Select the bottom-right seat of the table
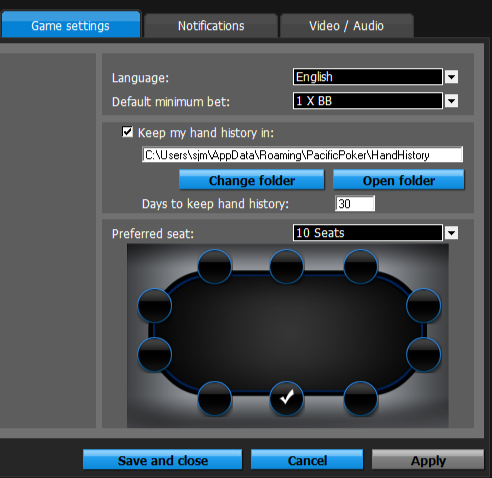Screen dimensions: 492x478 tap(361, 398)
